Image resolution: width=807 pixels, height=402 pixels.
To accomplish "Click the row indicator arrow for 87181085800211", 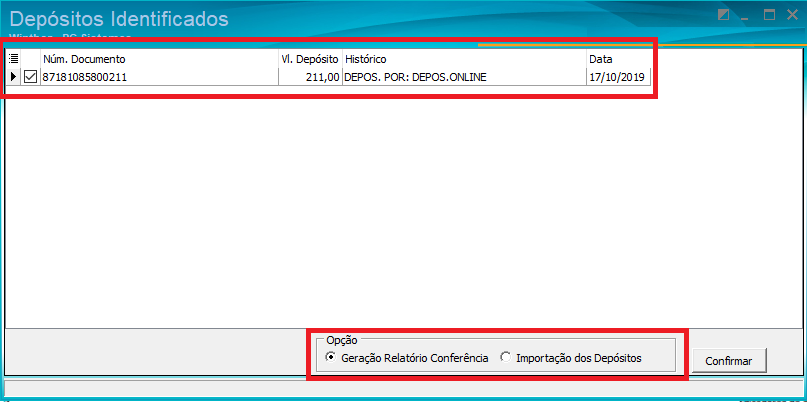I will click(14, 77).
